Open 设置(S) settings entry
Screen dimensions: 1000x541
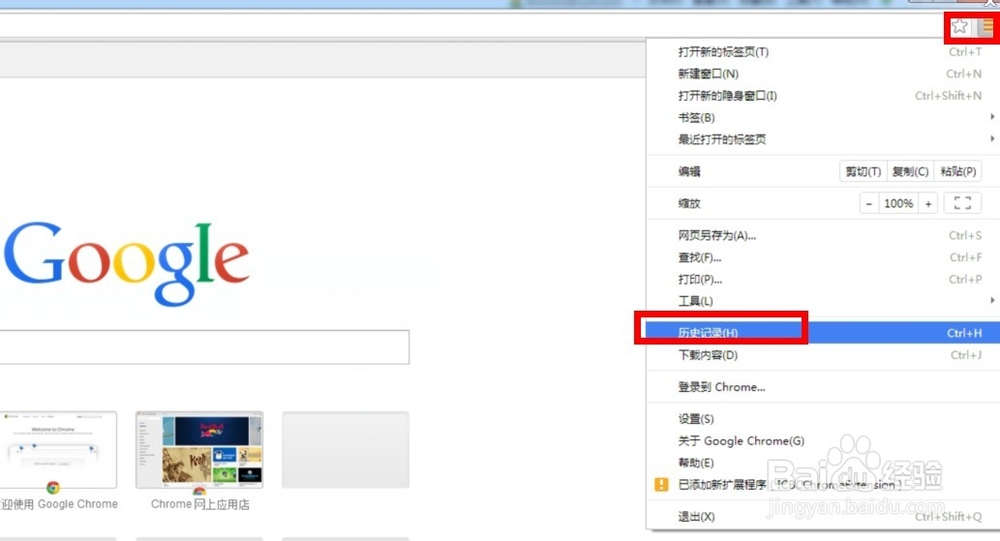823,419
